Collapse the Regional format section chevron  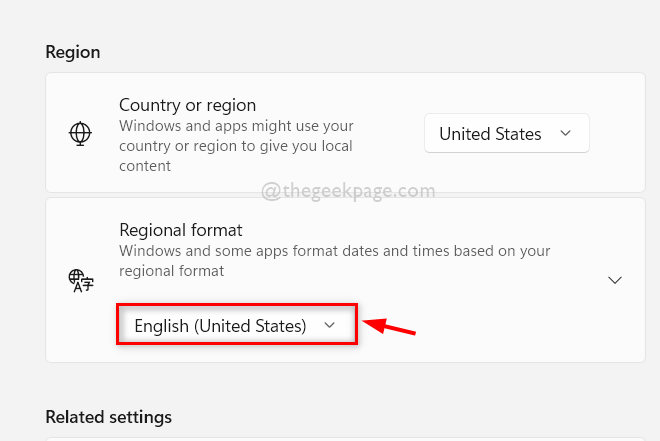pyautogui.click(x=615, y=280)
